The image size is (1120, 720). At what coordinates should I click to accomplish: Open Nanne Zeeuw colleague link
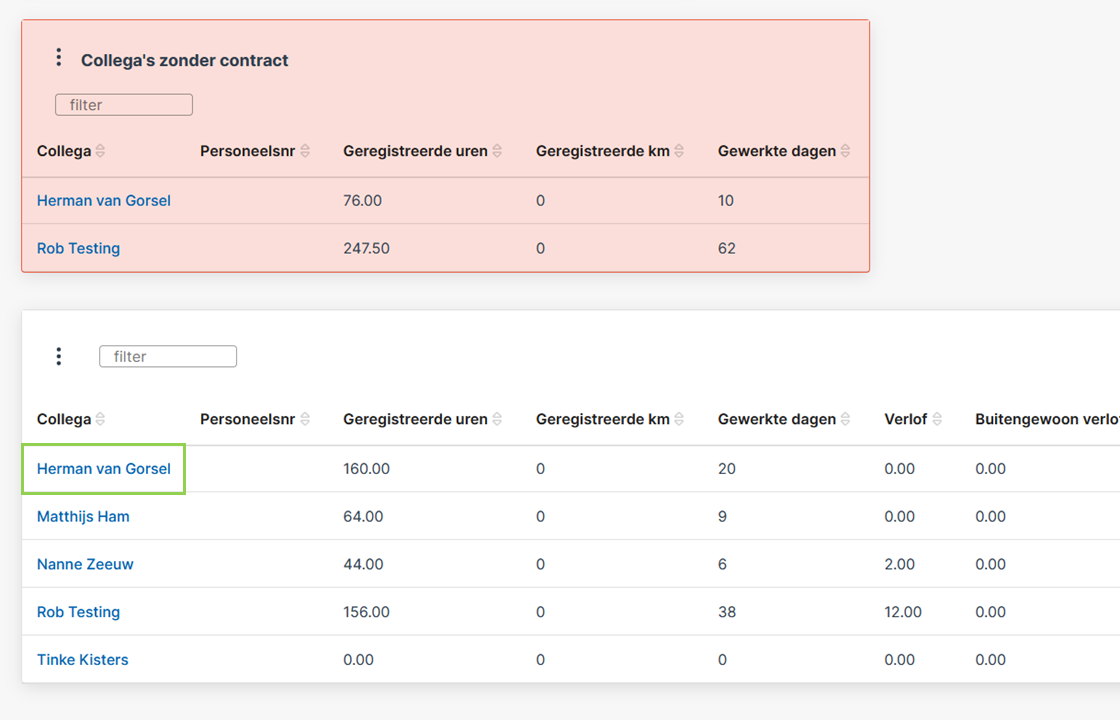(85, 564)
